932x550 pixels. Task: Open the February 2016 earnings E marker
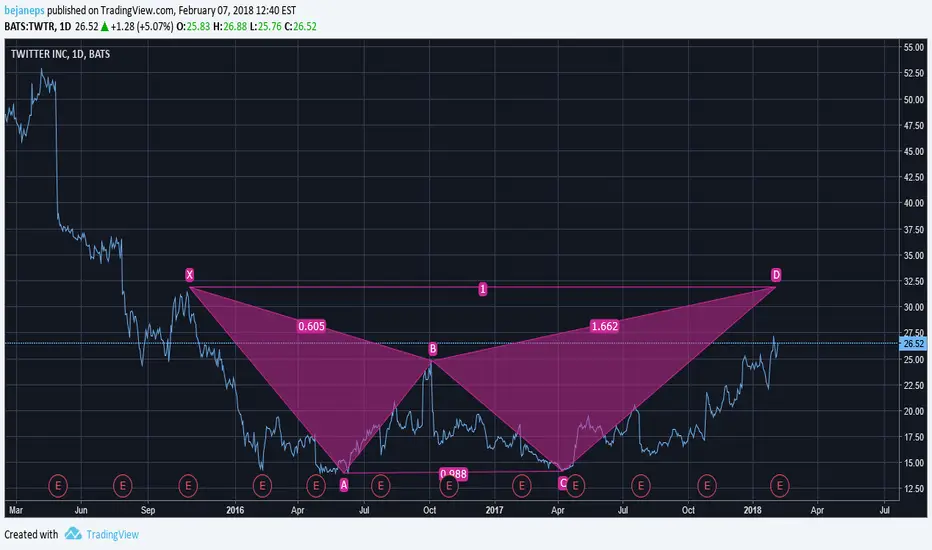262,486
